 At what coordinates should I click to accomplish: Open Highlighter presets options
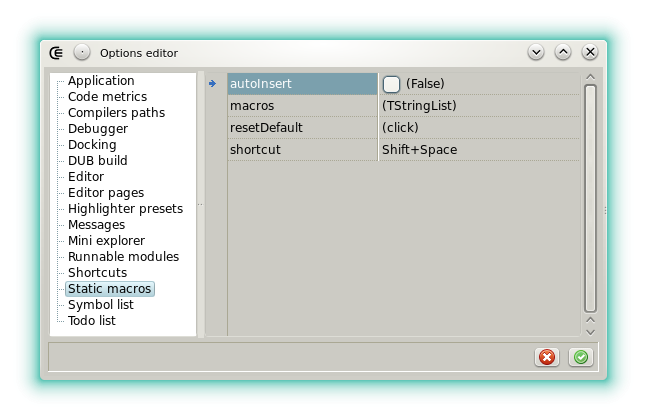pos(125,209)
